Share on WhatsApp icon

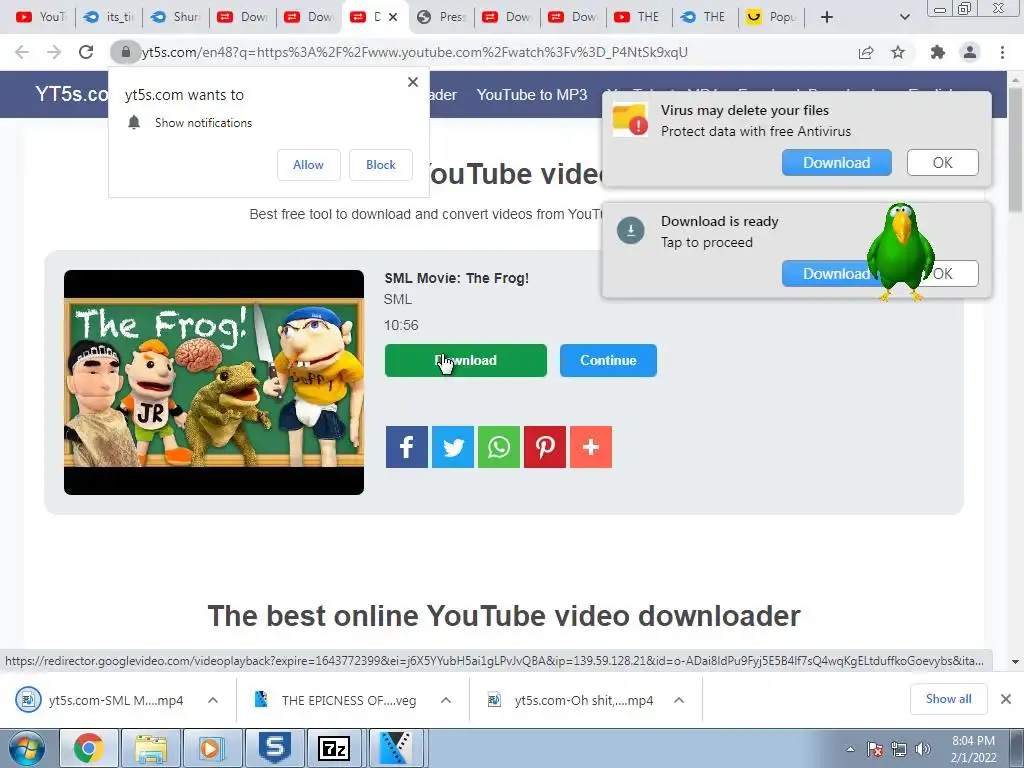499,447
